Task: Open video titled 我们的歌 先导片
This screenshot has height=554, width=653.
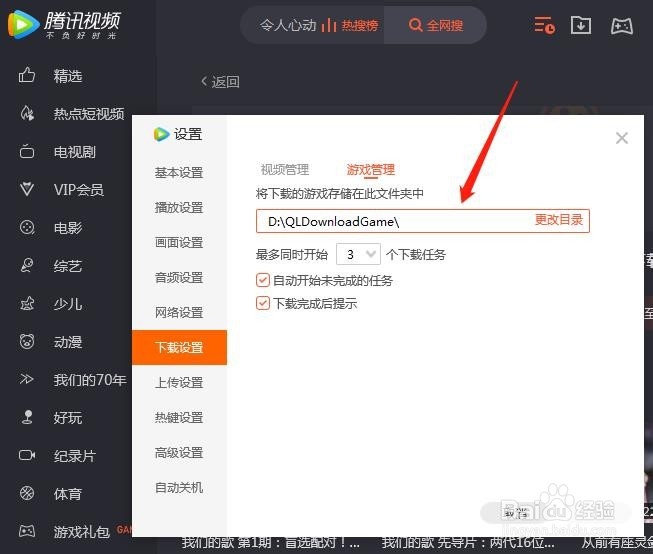Action: (x=468, y=542)
